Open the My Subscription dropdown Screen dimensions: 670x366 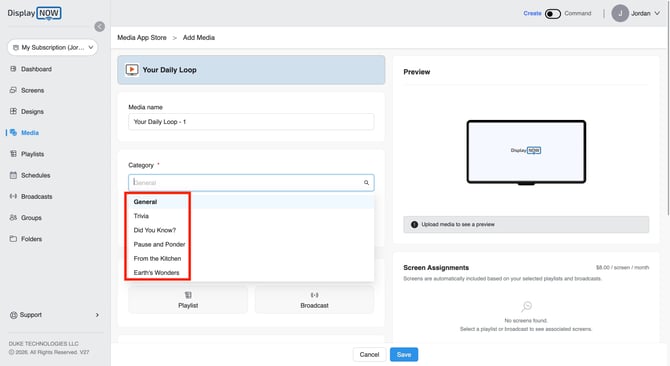click(53, 47)
